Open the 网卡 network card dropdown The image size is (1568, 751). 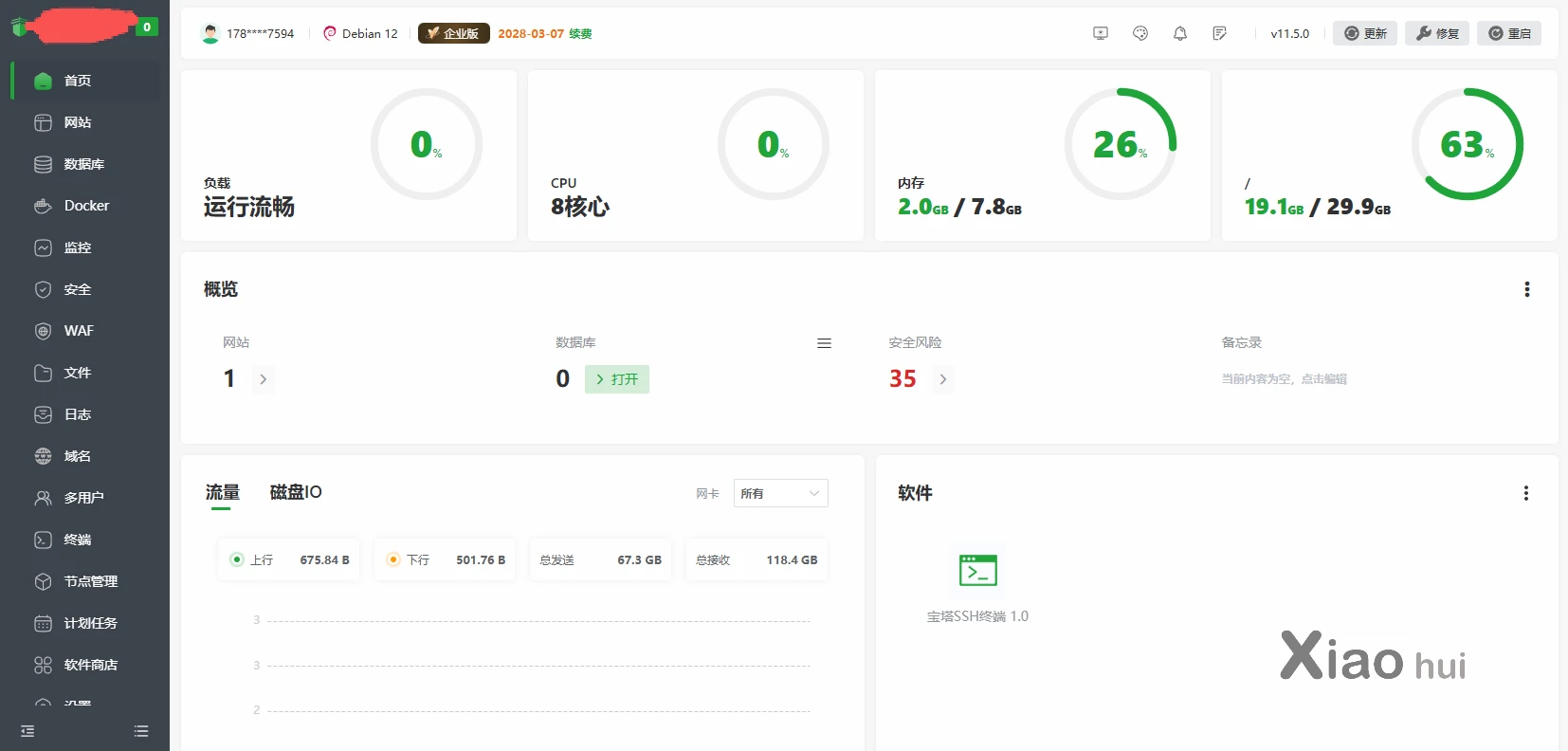point(780,493)
